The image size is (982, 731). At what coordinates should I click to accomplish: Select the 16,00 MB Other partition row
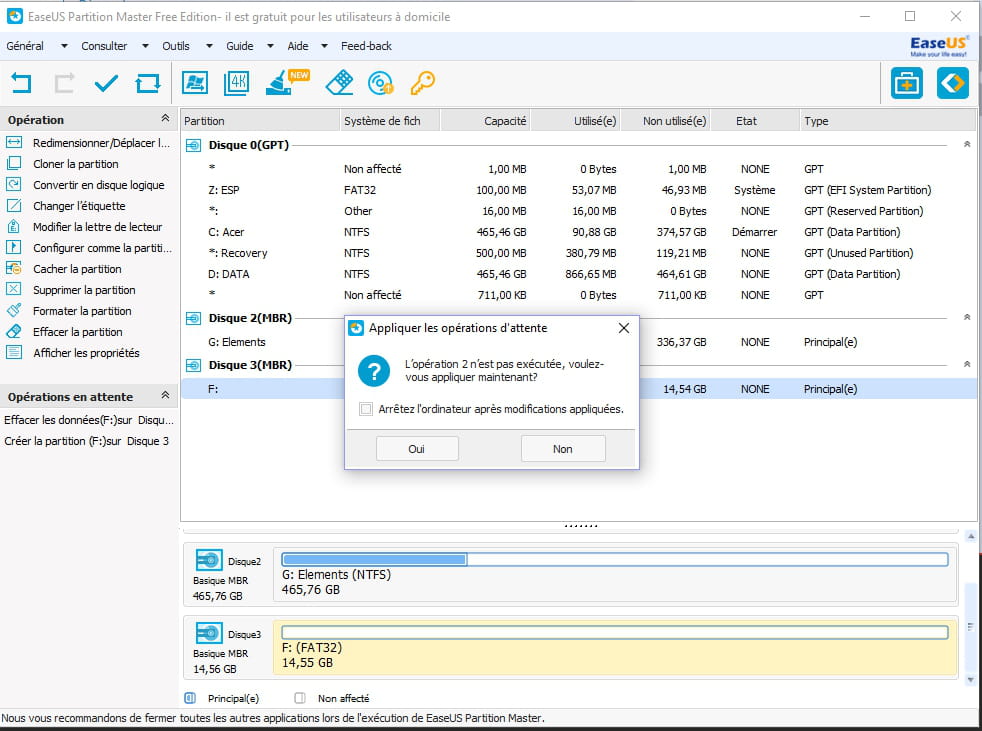579,211
